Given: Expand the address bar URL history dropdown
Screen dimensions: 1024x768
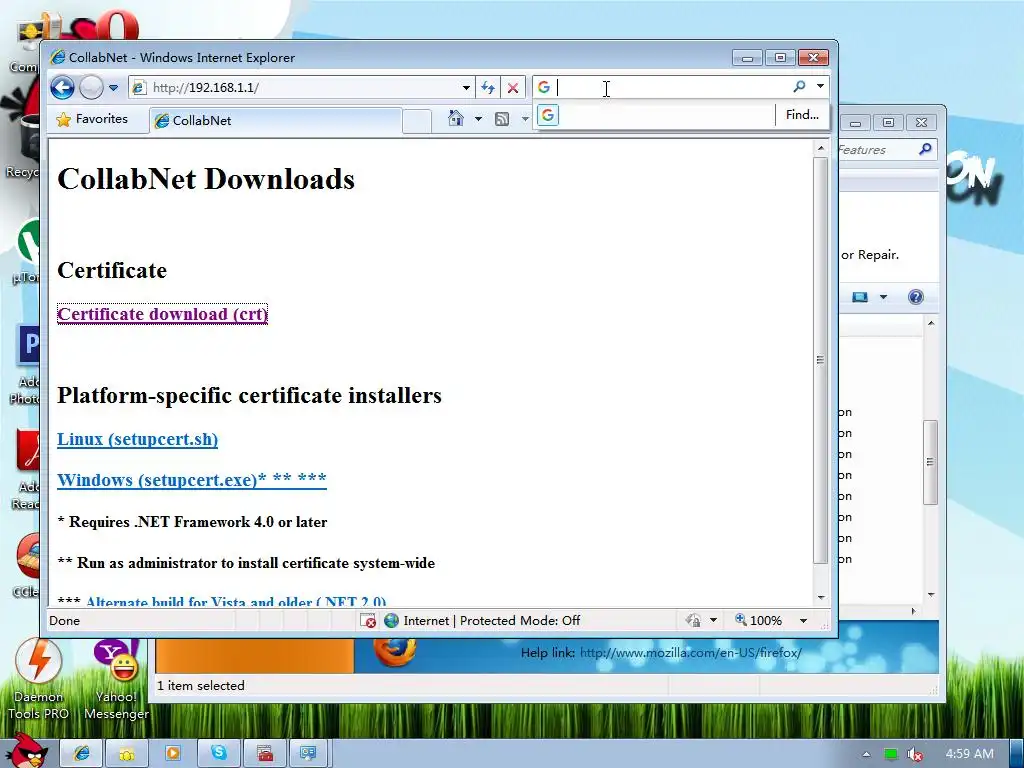Looking at the screenshot, I should click(x=466, y=88).
